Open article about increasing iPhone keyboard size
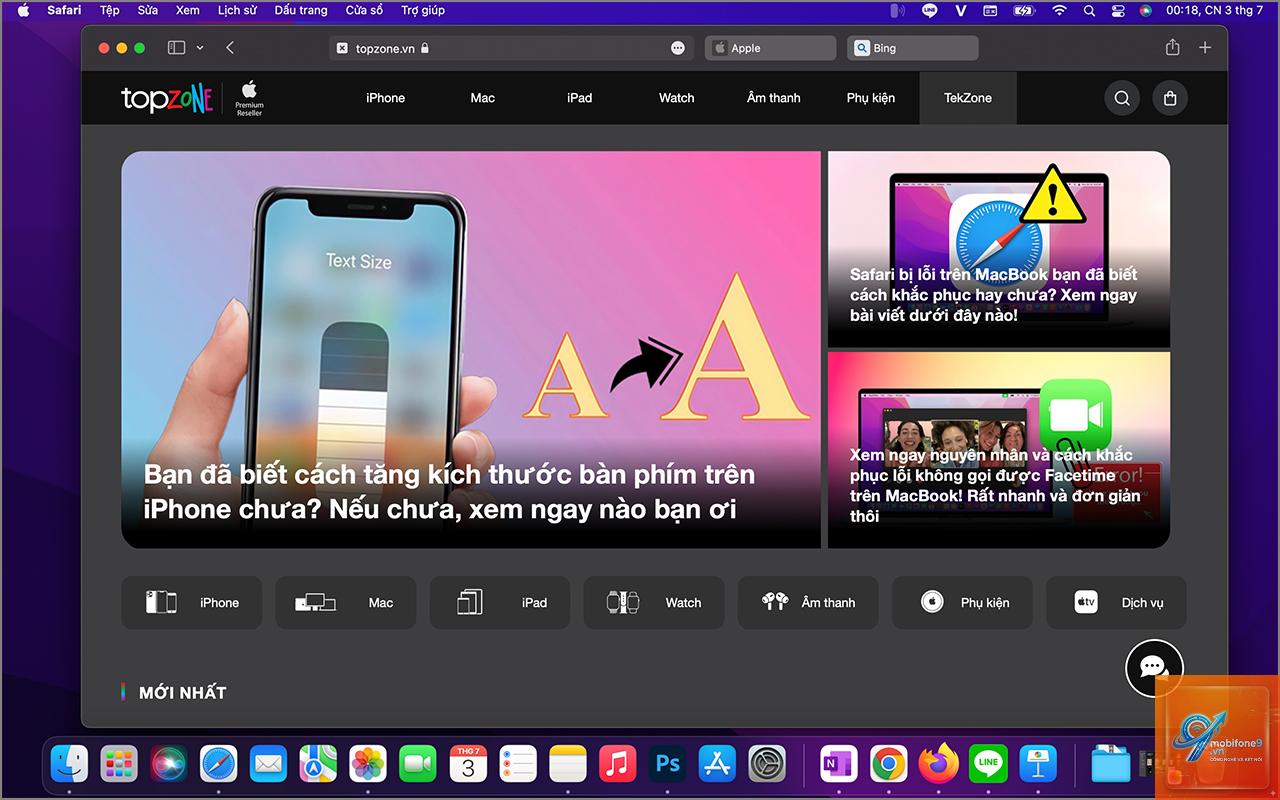This screenshot has height=800, width=1280. pos(471,350)
